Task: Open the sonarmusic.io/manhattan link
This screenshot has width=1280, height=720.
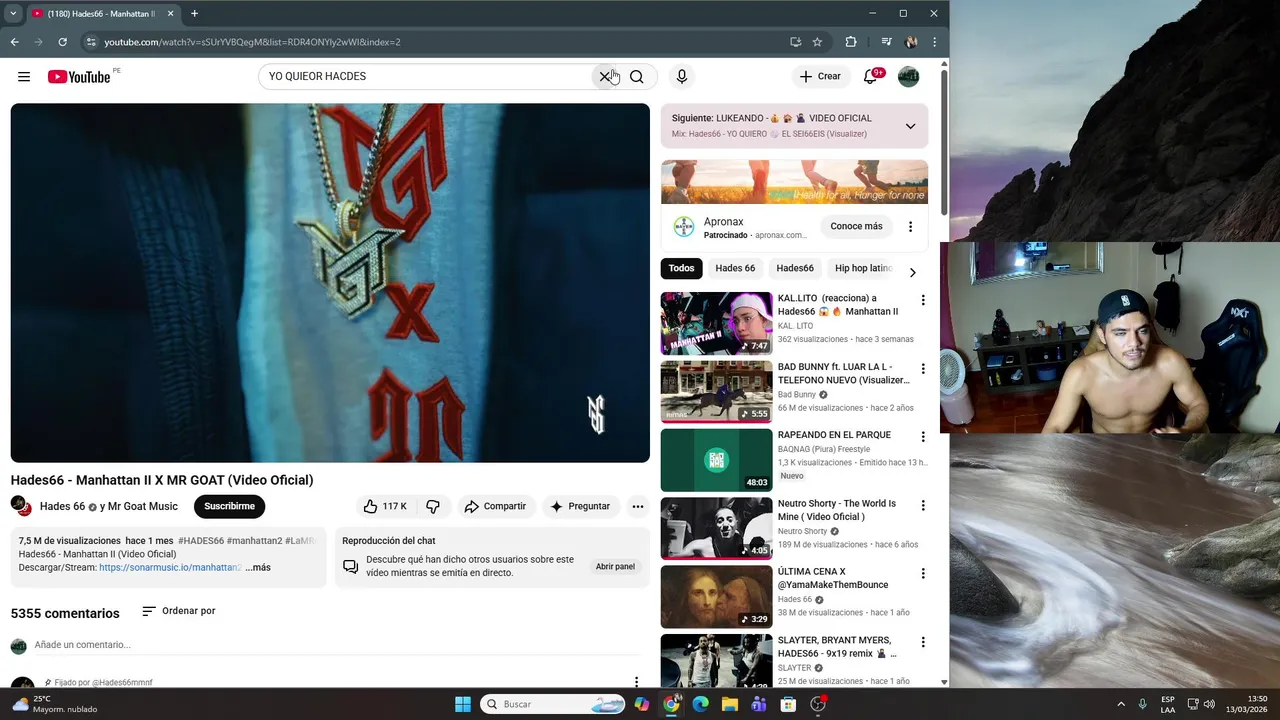Action: 170,568
